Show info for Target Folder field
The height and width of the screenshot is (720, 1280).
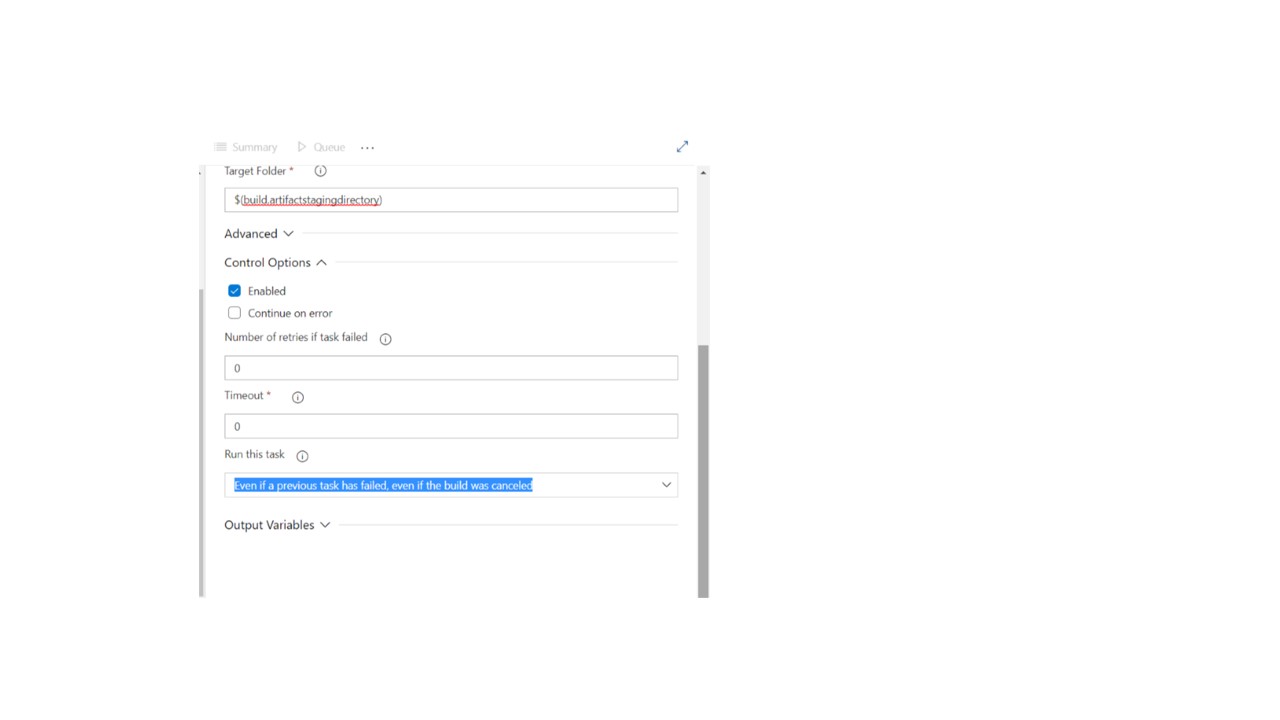coord(320,171)
